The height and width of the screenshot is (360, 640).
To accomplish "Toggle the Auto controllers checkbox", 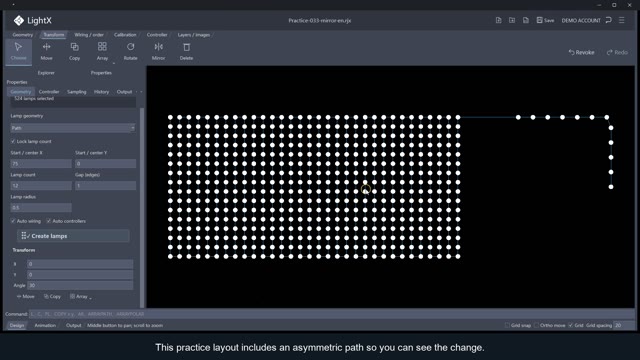I will click(x=49, y=221).
